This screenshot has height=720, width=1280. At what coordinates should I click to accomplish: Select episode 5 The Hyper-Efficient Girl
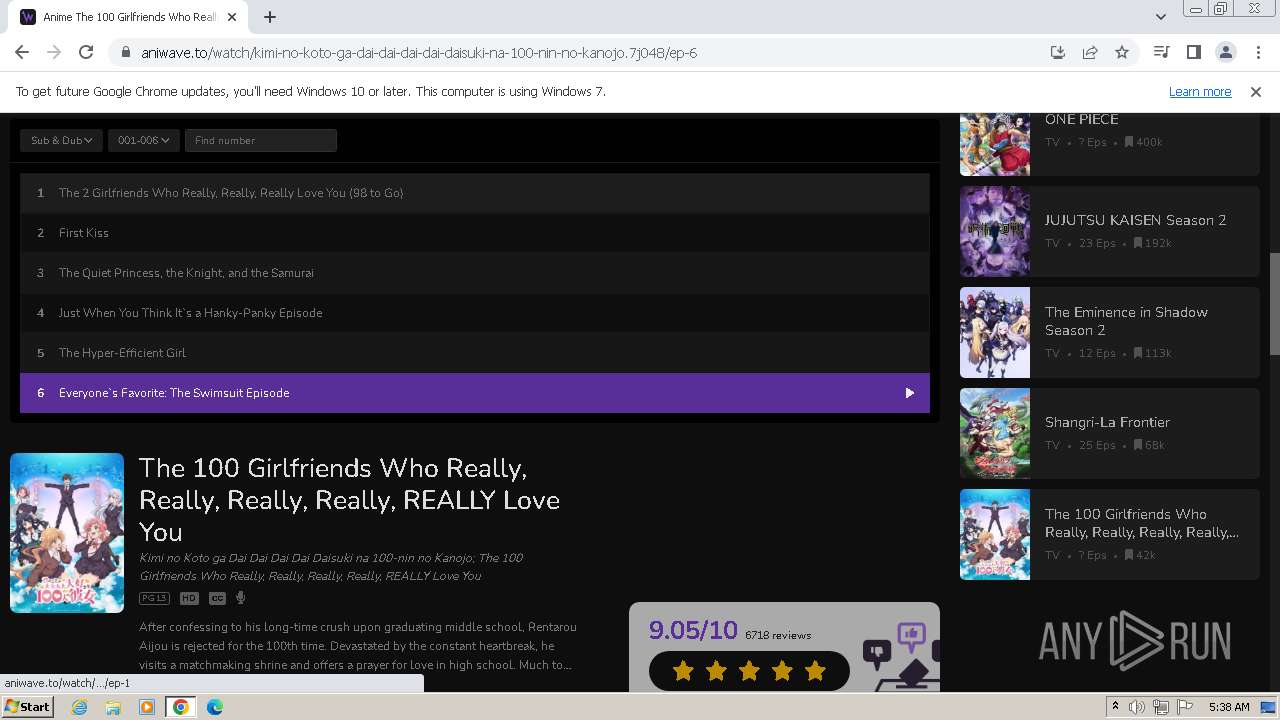(x=475, y=353)
